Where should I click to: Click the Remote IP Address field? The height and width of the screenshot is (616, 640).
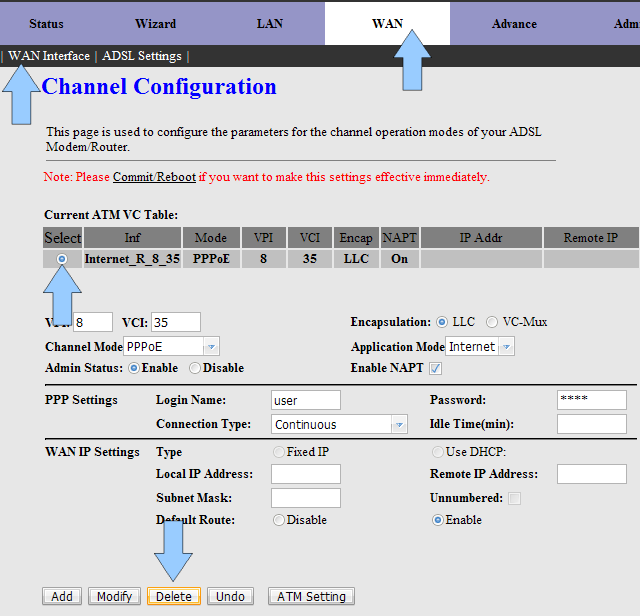(x=592, y=474)
